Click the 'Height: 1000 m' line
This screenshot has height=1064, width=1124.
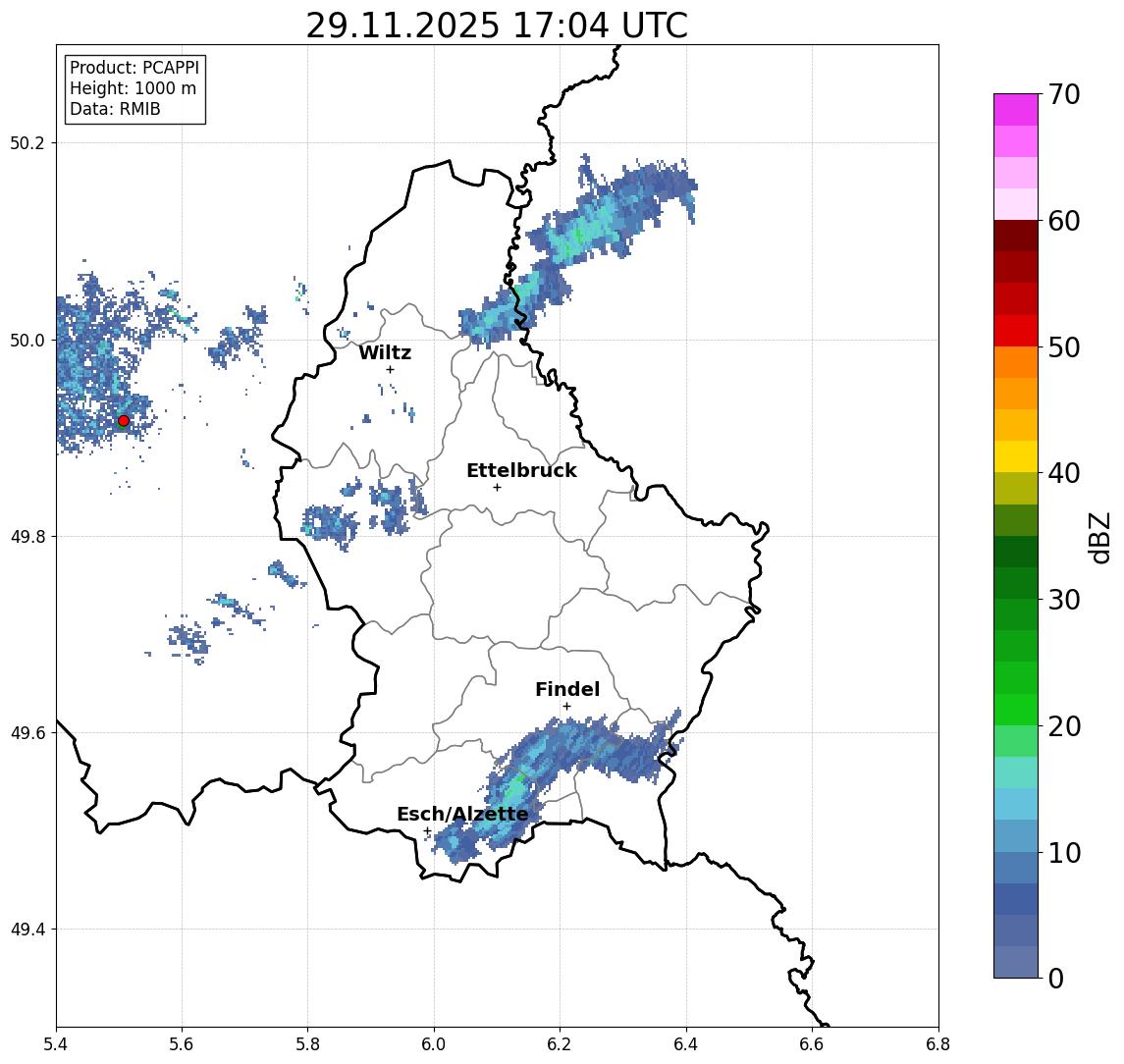pyautogui.click(x=133, y=88)
